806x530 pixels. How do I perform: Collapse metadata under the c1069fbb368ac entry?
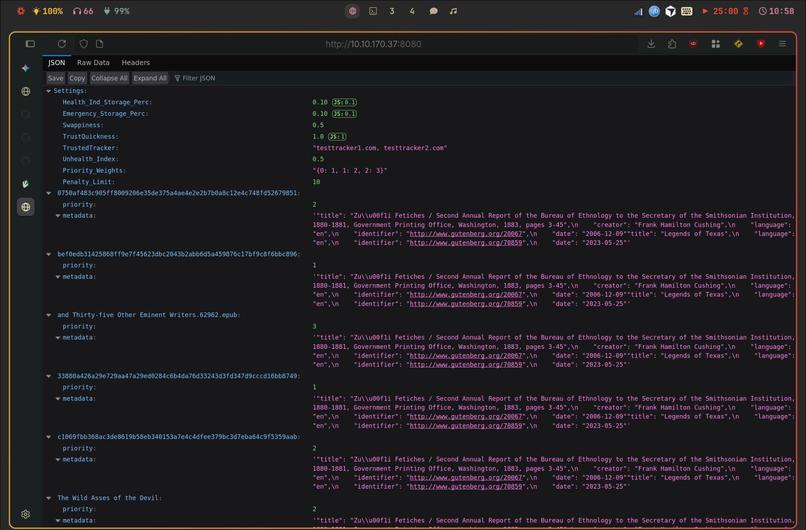click(x=58, y=460)
